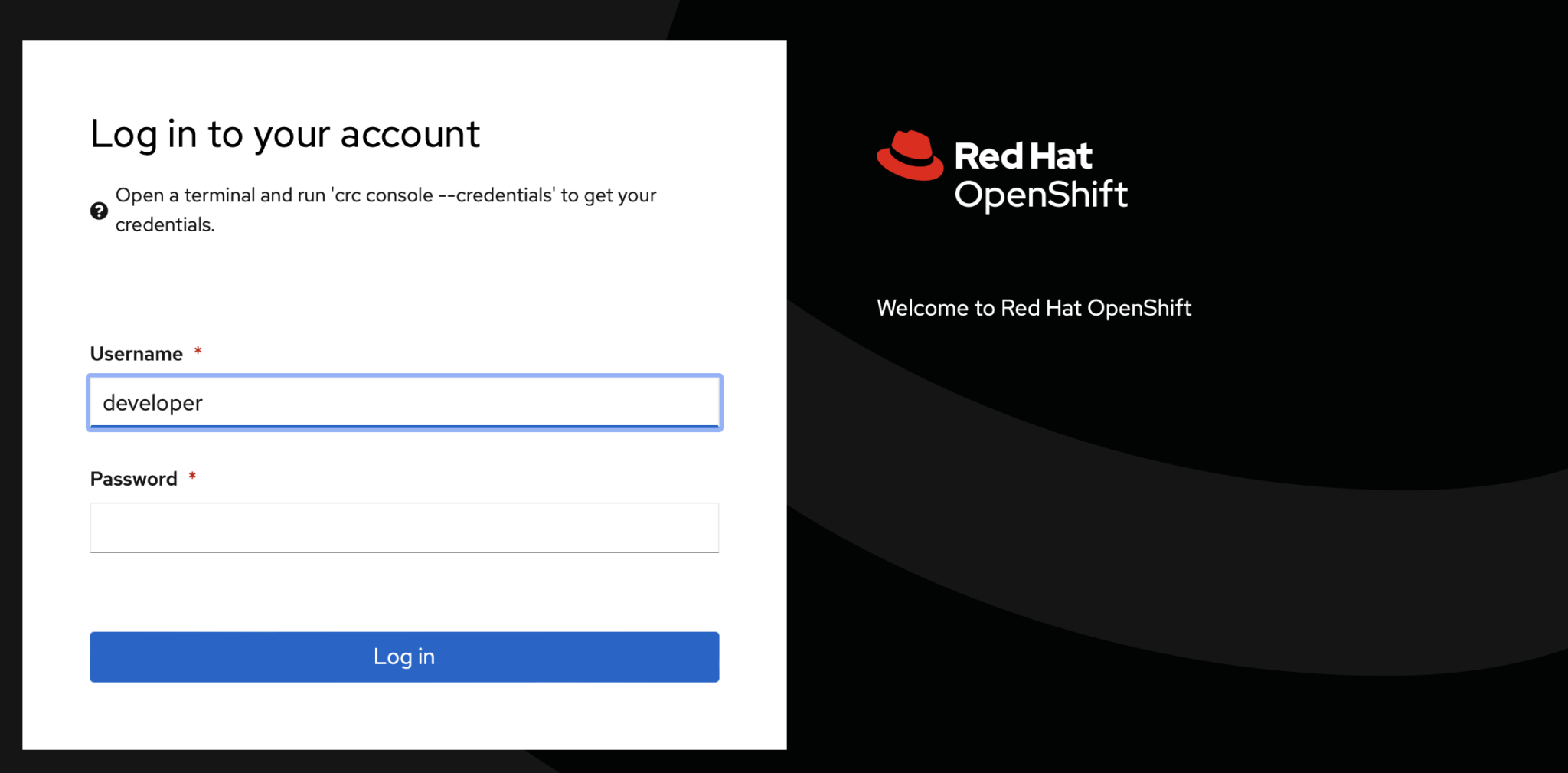Viewport: 1568px width, 773px height.
Task: Click the word "Welcome" in the greeting
Action: [x=922, y=308]
